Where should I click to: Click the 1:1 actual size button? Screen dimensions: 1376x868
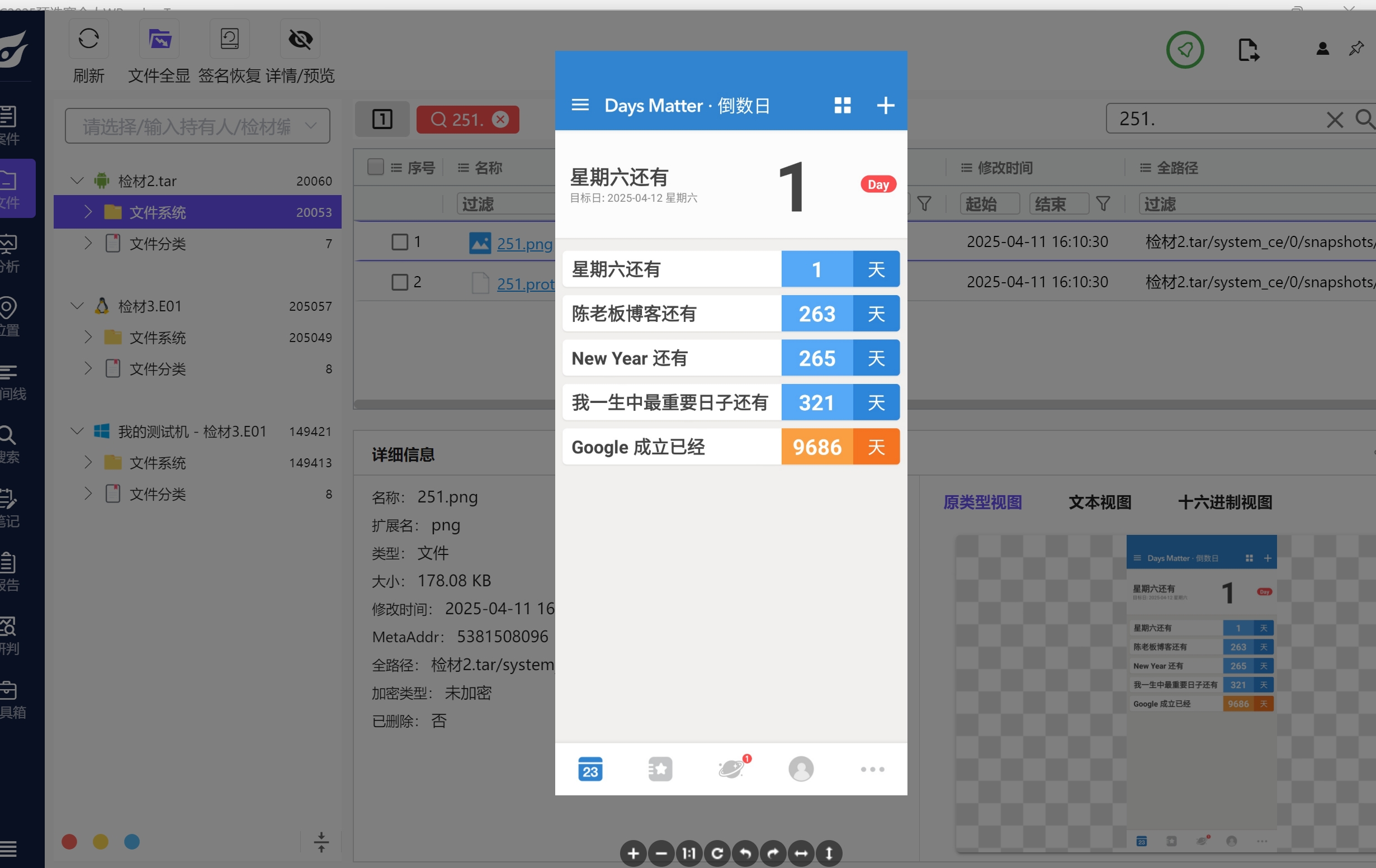pyautogui.click(x=689, y=853)
